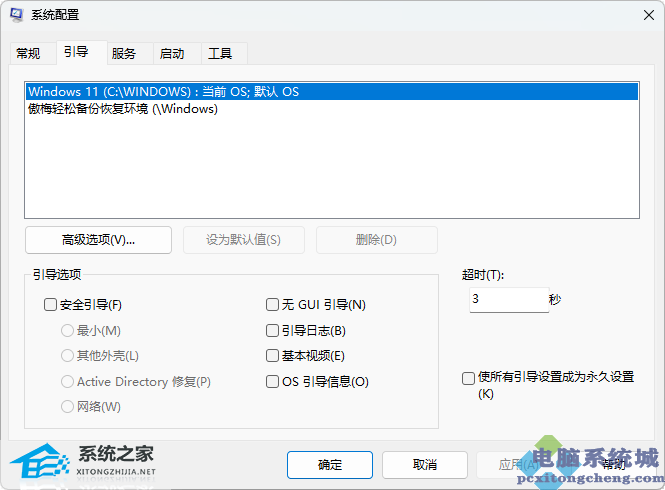Viewport: 665px width, 490px height.
Task: Select Active Directory 修复(P) radio option
Action: (67, 381)
